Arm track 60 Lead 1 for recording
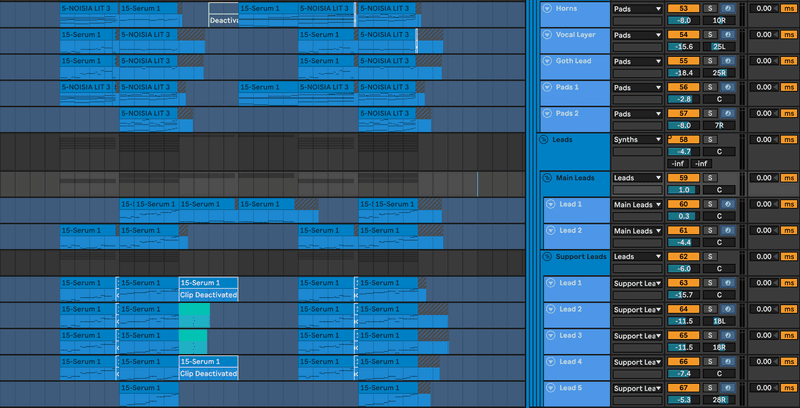The width and height of the screenshot is (800, 408). coord(727,204)
